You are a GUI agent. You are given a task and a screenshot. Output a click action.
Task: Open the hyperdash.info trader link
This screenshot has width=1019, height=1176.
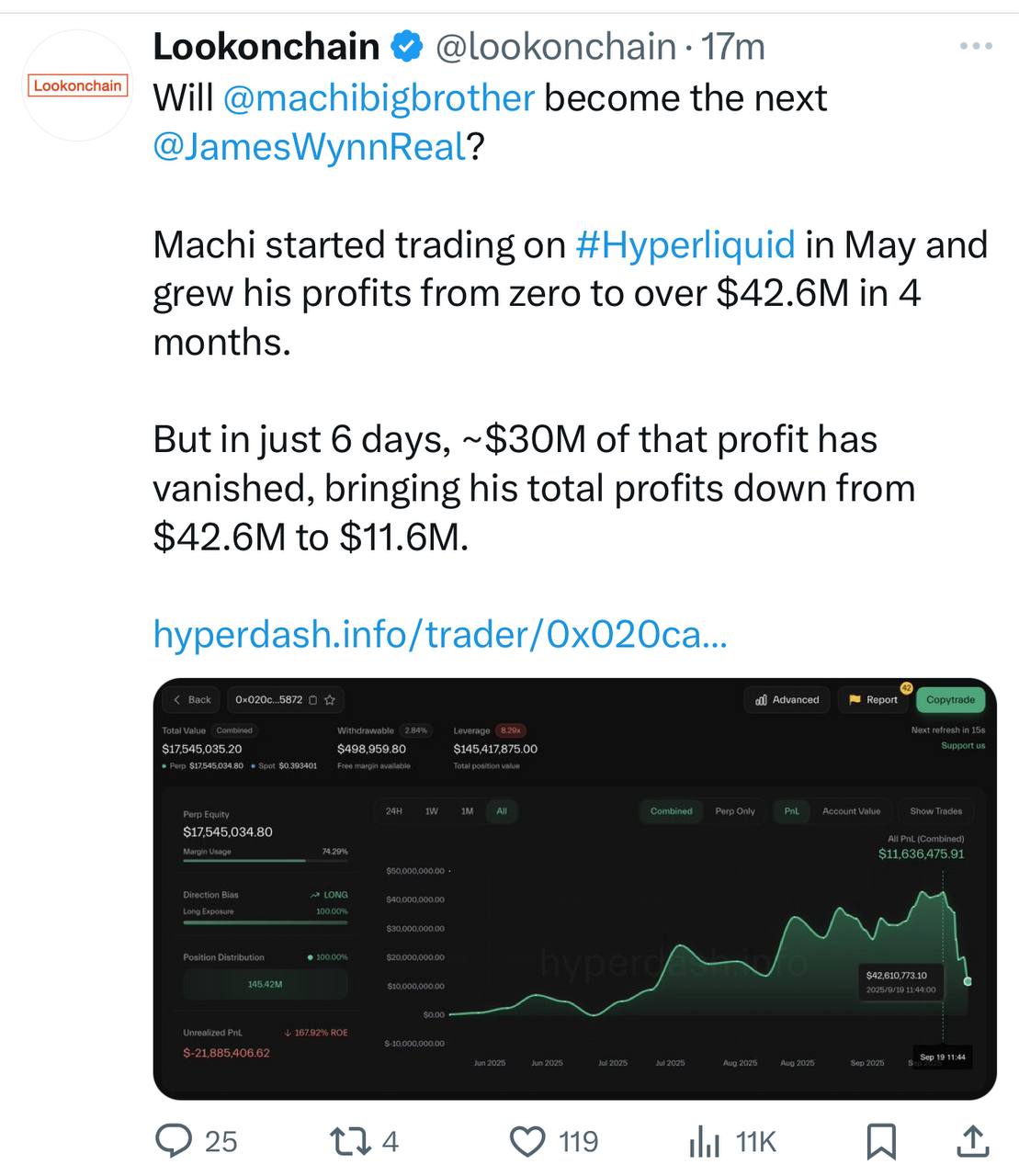[440, 634]
